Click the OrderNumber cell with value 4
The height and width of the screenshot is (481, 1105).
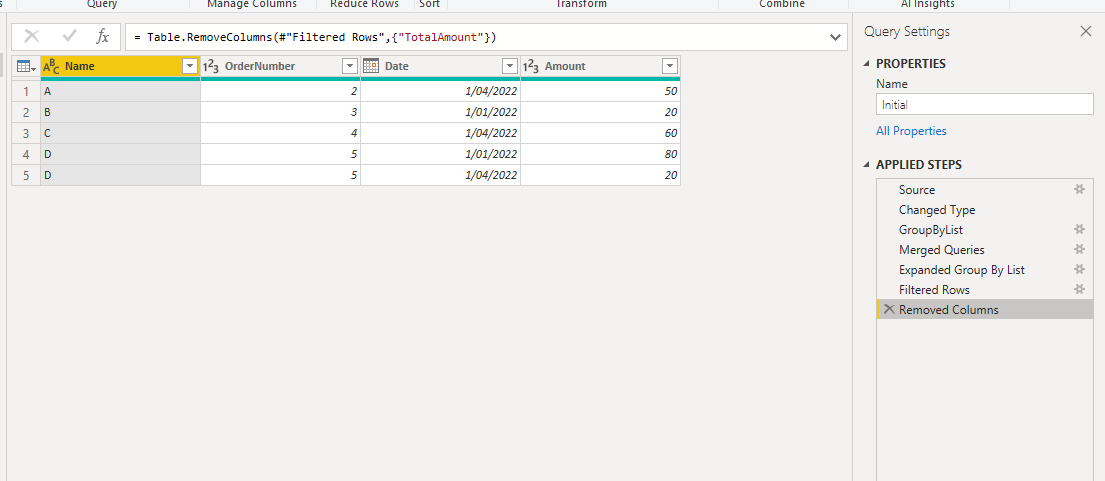click(x=280, y=133)
